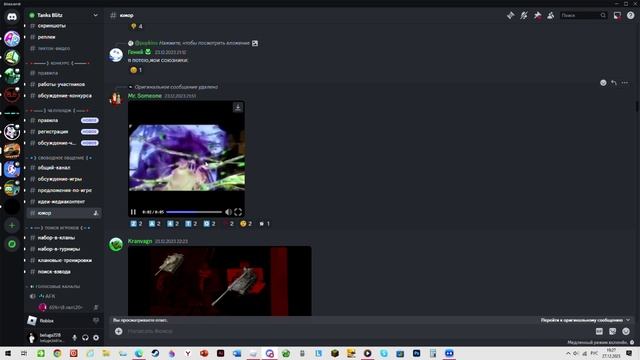Pause the playing video
Screen dimensions: 640x360
[133, 212]
